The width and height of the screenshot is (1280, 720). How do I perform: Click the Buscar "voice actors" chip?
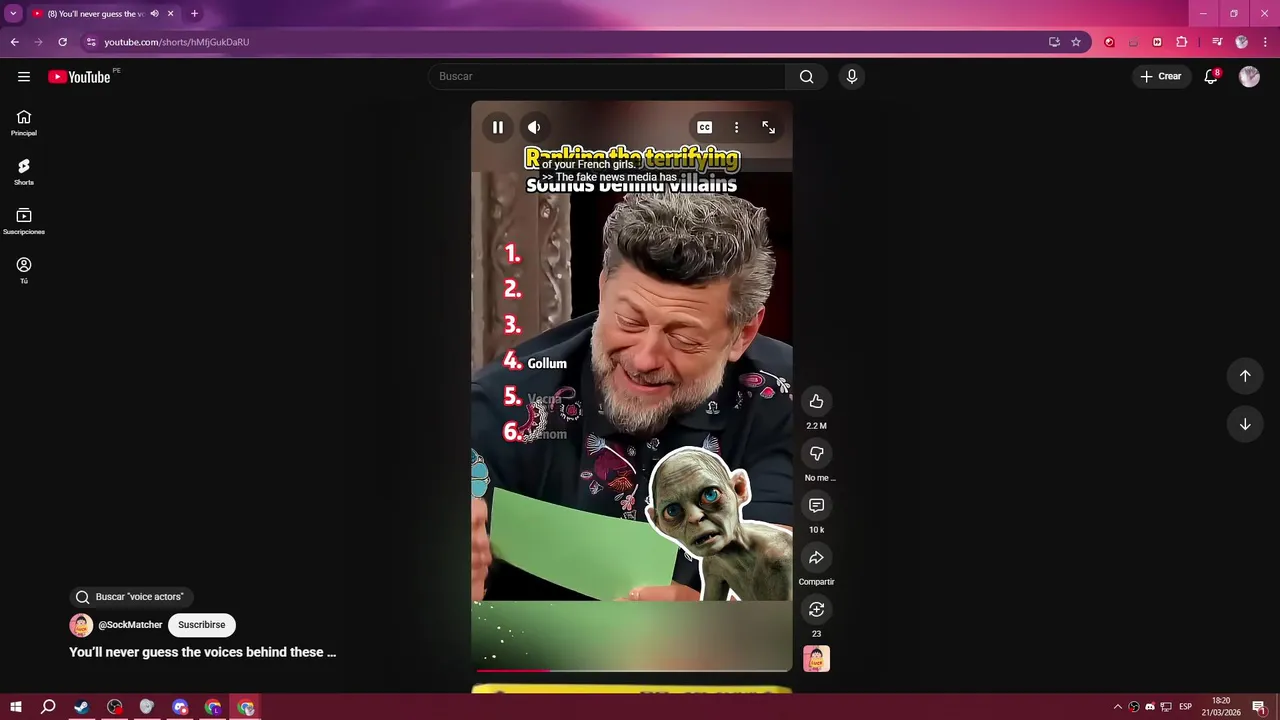point(130,597)
